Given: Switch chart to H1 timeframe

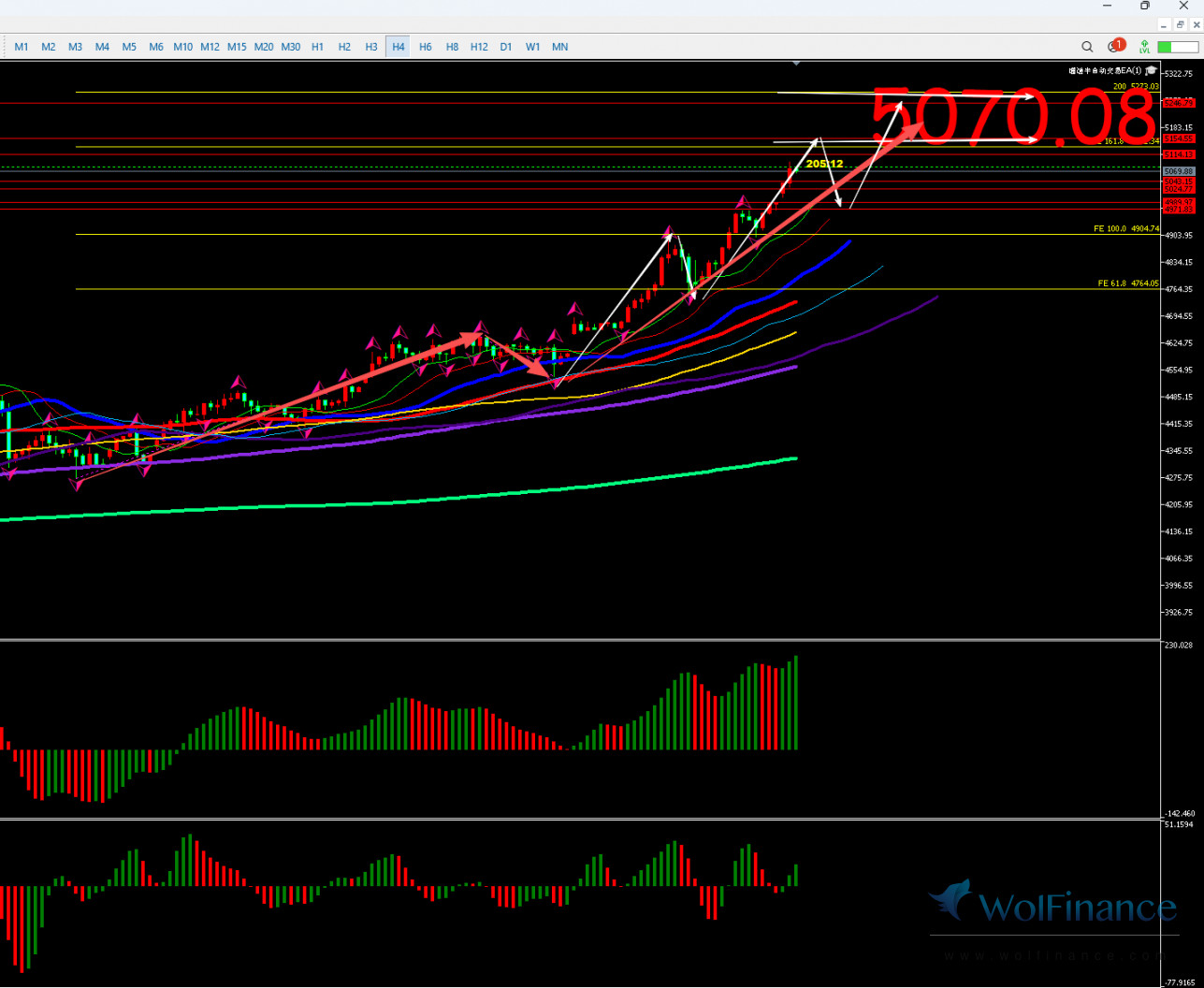Looking at the screenshot, I should (x=318, y=47).
